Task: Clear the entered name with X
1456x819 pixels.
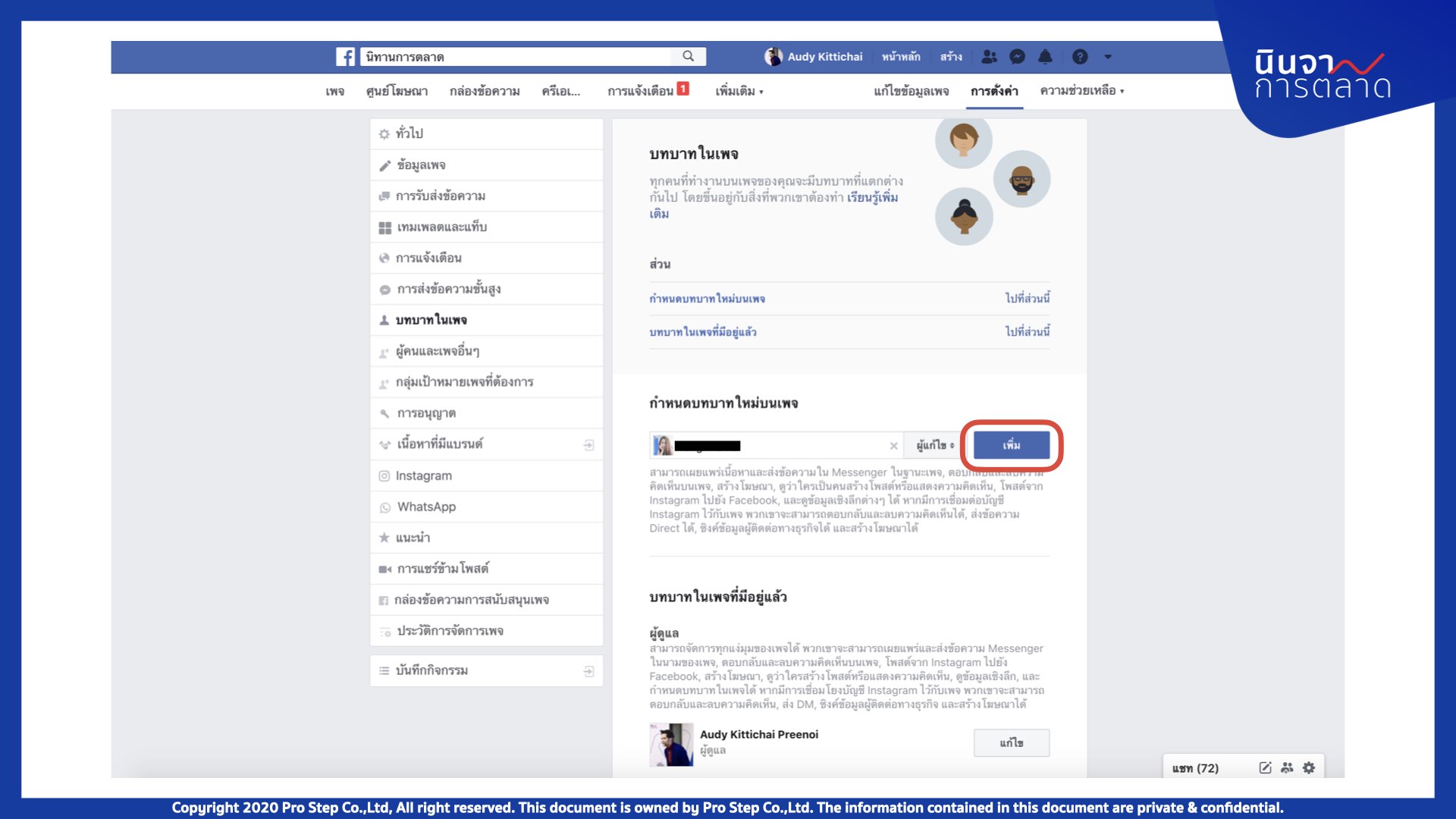Action: point(893,446)
